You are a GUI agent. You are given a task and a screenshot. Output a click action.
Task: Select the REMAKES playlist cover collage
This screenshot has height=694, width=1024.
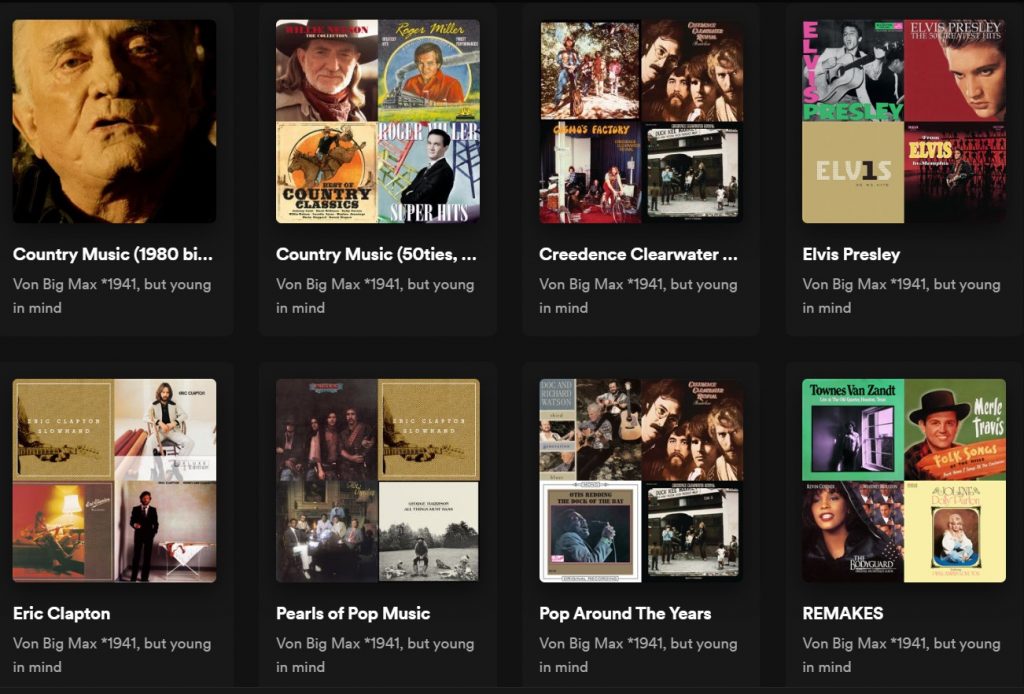[904, 480]
